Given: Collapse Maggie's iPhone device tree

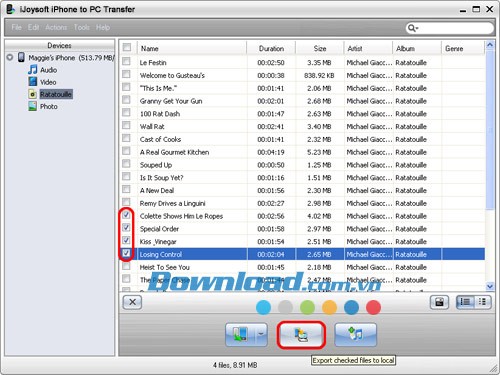Looking at the screenshot, I should (10, 57).
